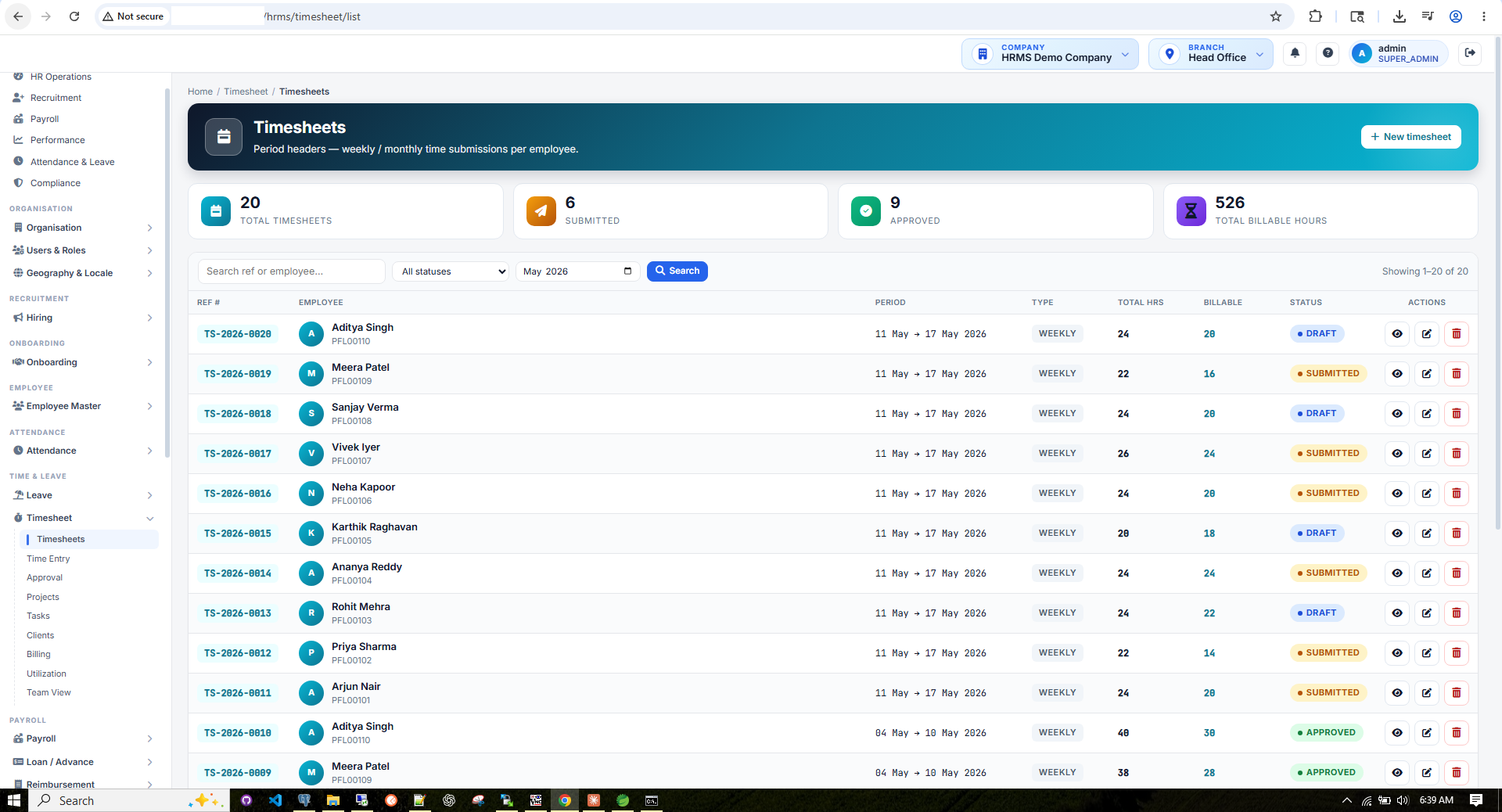Open Utilization submenu item

46,674
